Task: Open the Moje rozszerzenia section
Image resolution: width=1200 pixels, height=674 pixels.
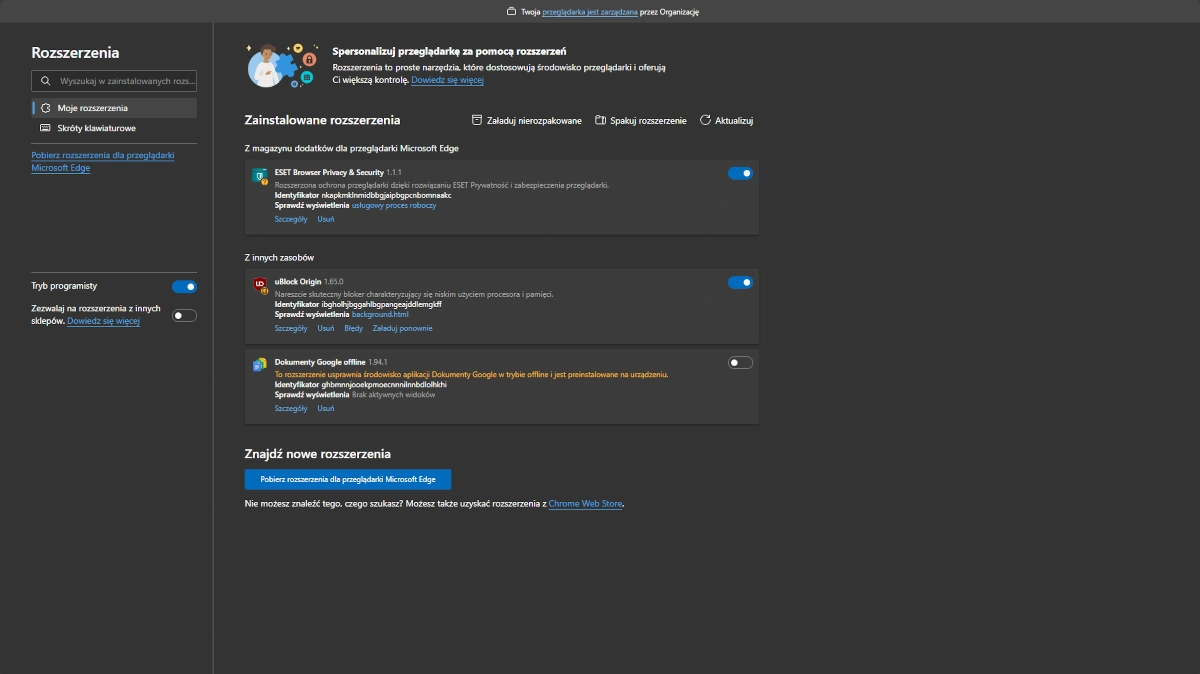Action: pyautogui.click(x=92, y=108)
